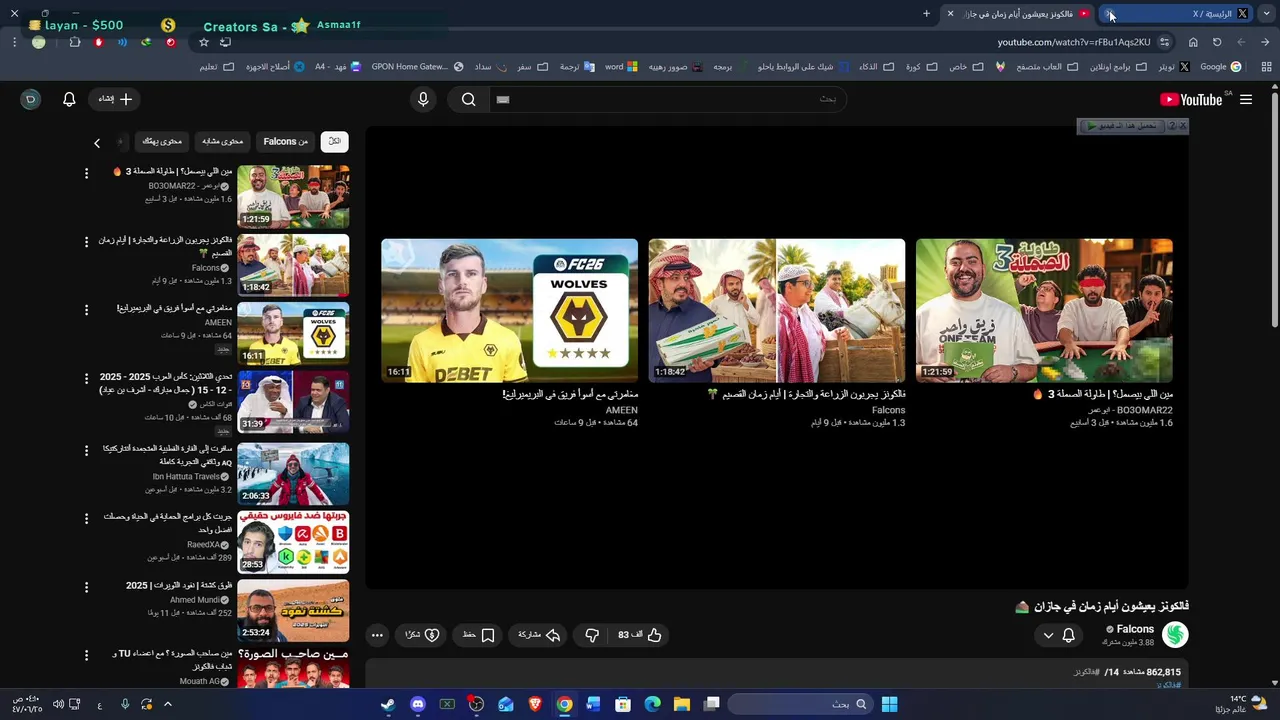Open a new browser tab
The height and width of the screenshot is (720, 1280).
(926, 13)
